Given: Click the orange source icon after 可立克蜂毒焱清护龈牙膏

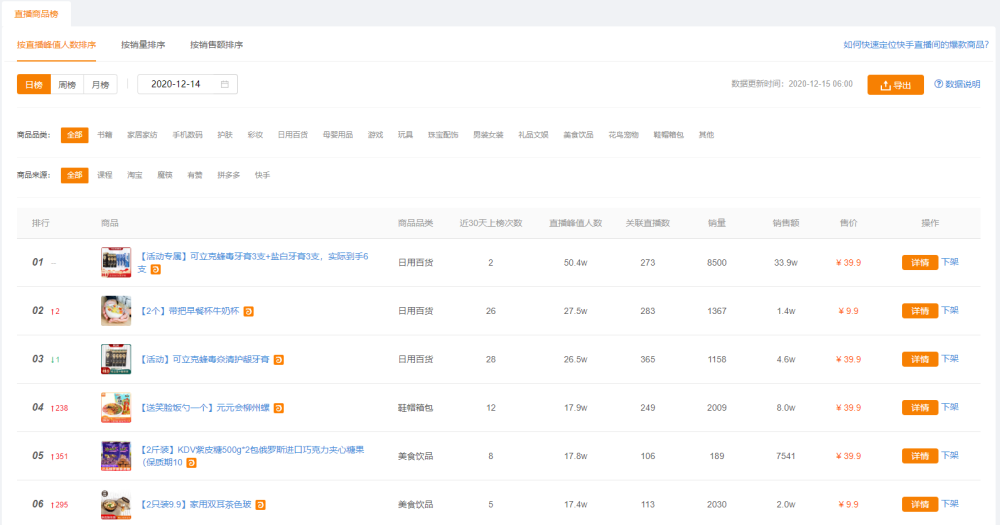Looking at the screenshot, I should (x=279, y=360).
